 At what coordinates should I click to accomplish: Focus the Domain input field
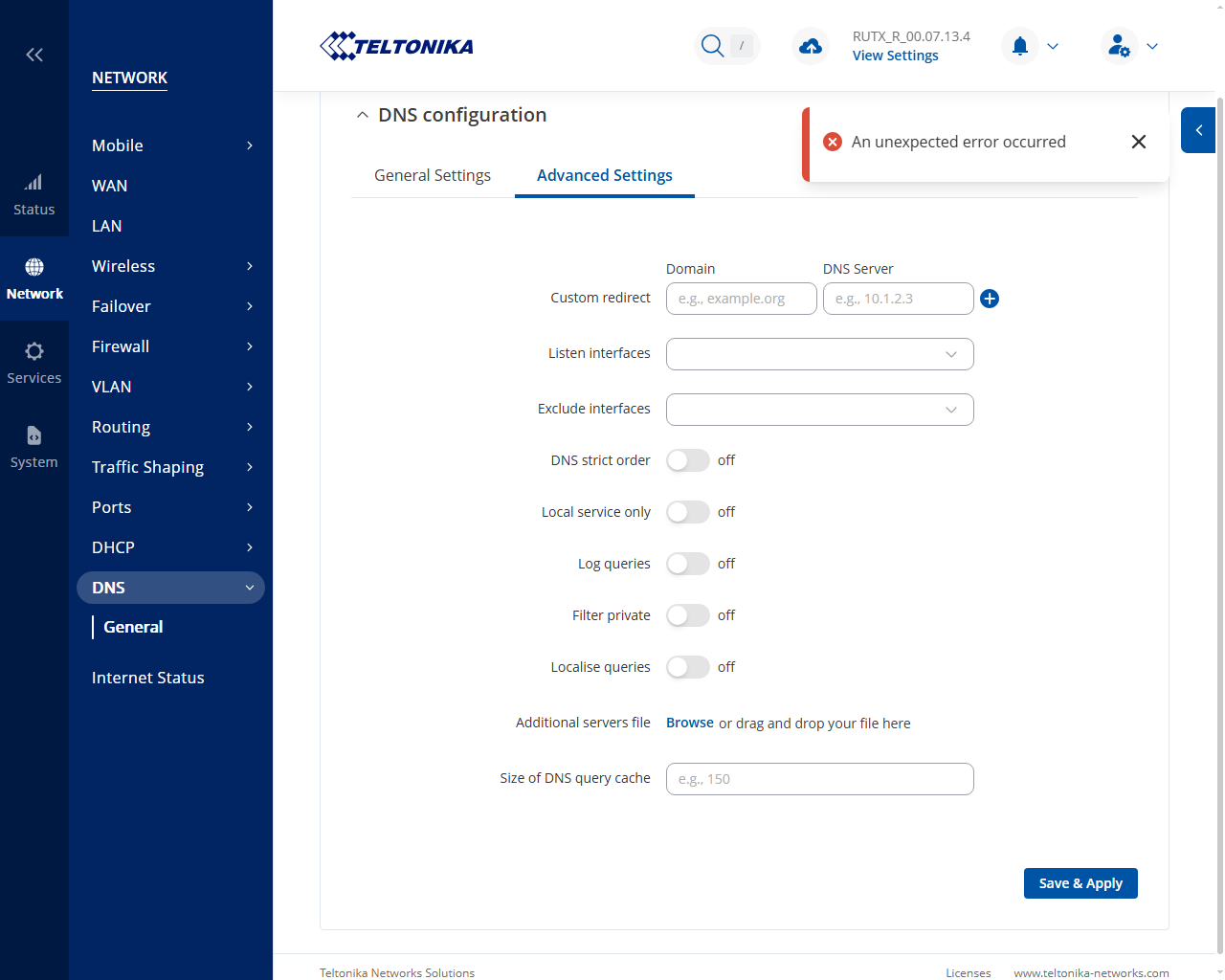click(x=742, y=299)
